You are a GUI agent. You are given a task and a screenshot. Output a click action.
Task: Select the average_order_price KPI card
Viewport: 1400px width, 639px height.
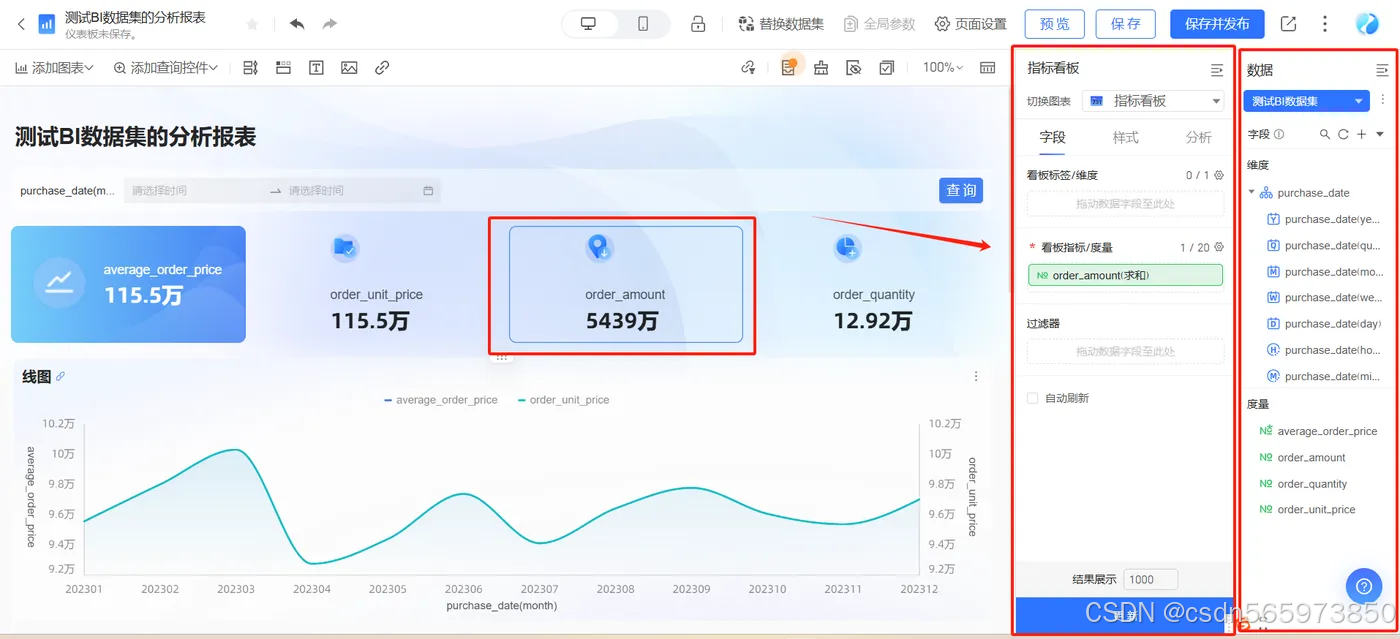(x=128, y=284)
